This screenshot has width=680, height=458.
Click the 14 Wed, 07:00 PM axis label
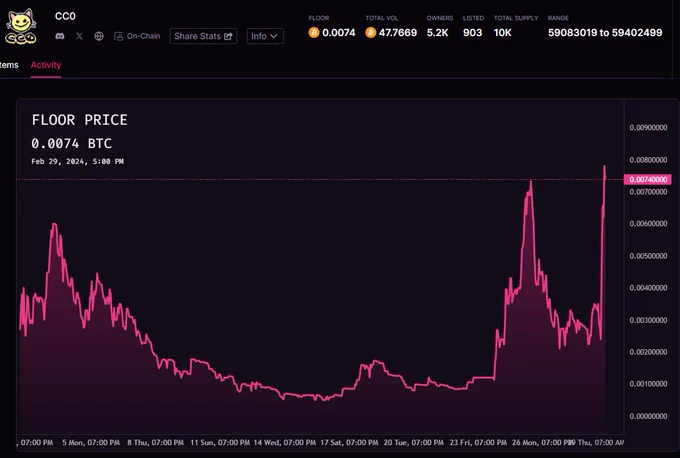[284, 443]
